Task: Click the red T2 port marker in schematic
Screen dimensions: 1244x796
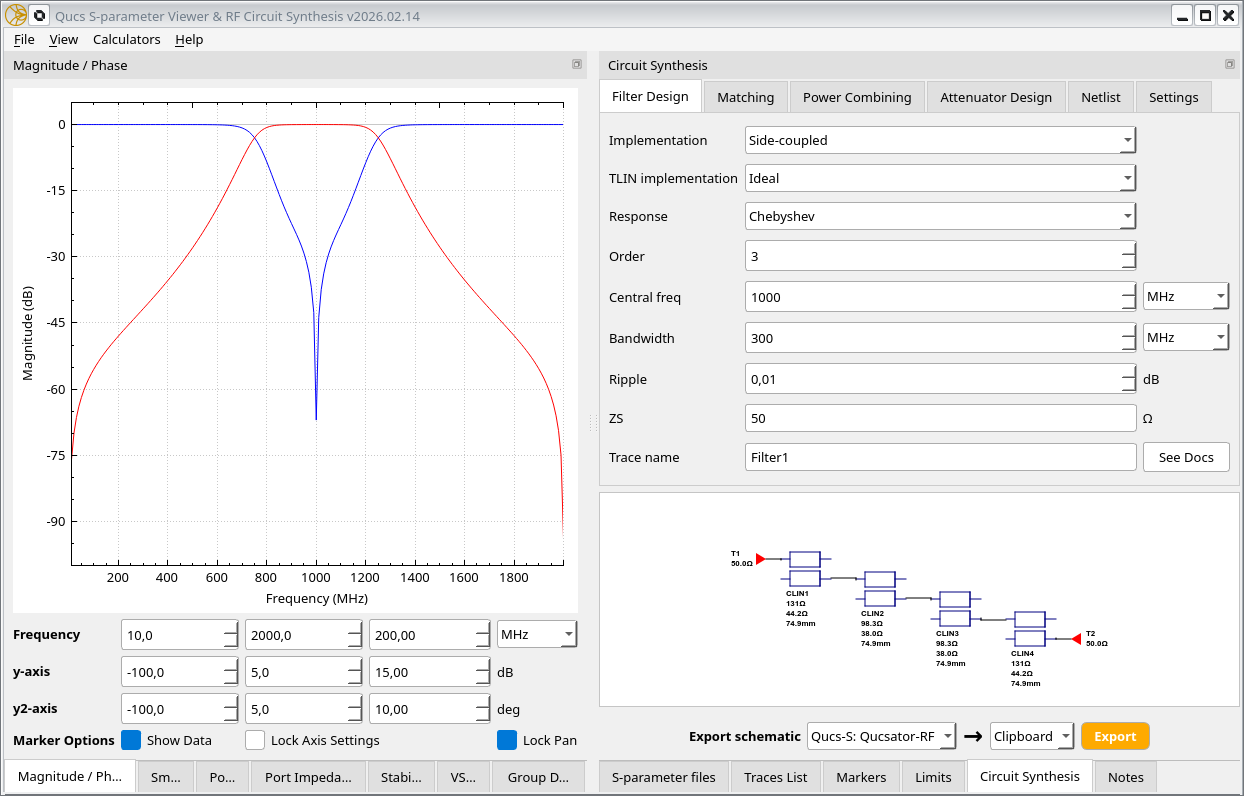Action: [1076, 639]
